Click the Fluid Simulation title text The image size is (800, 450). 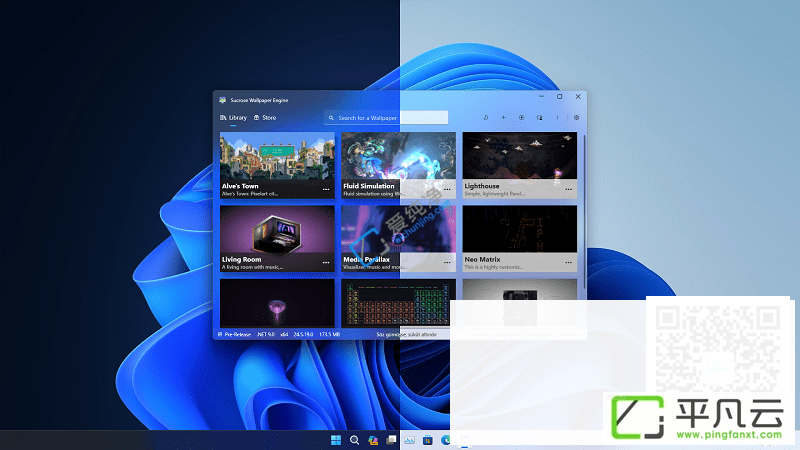(368, 186)
